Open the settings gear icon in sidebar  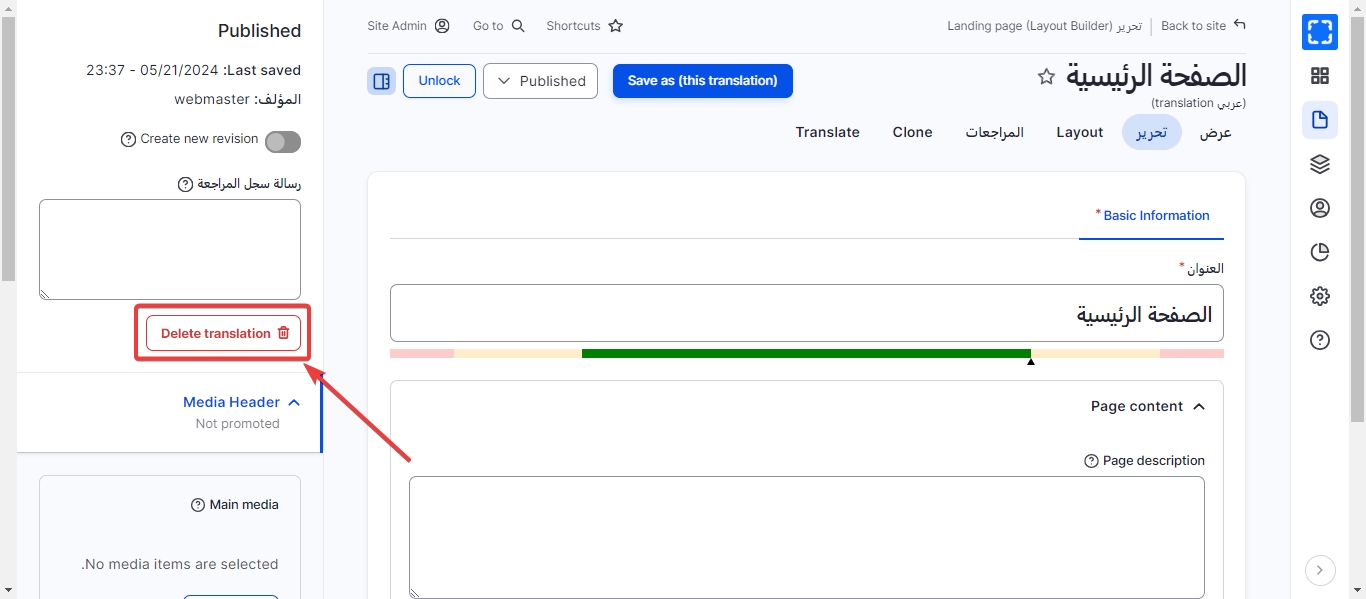click(x=1319, y=296)
